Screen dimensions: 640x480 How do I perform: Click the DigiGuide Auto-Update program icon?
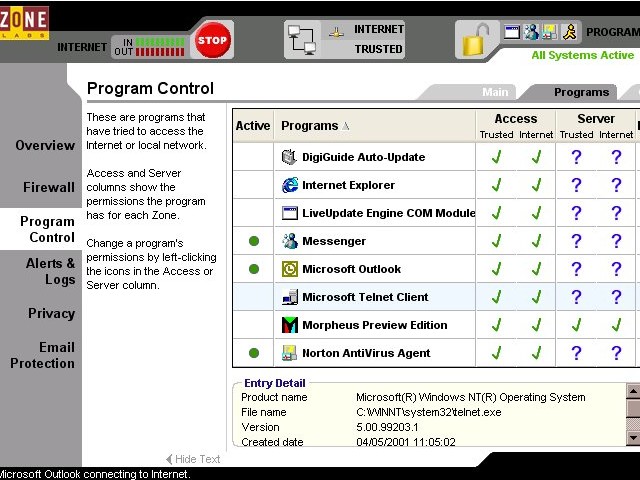289,157
